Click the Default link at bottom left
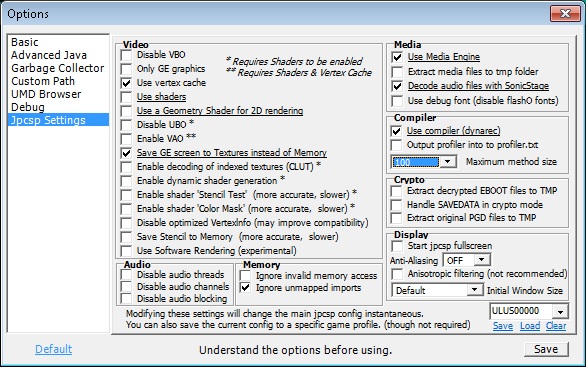586x367 pixels. 53,349
